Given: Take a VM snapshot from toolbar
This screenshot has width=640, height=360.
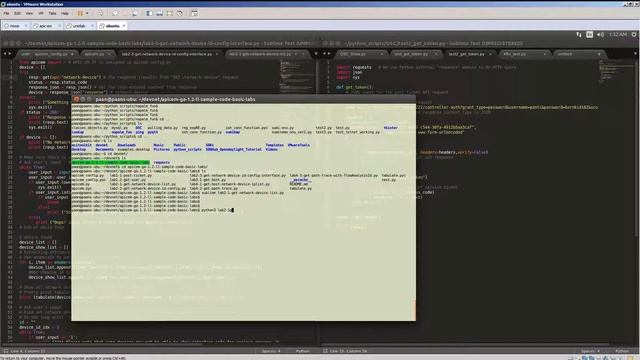Looking at the screenshot, I should [x=115, y=13].
